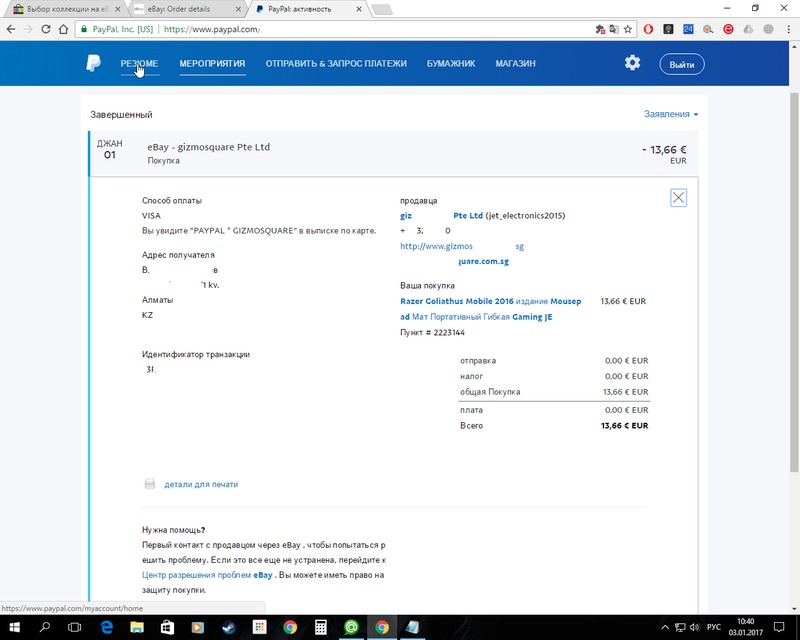This screenshot has width=800, height=640.
Task: Close the transaction details panel
Action: (x=678, y=198)
